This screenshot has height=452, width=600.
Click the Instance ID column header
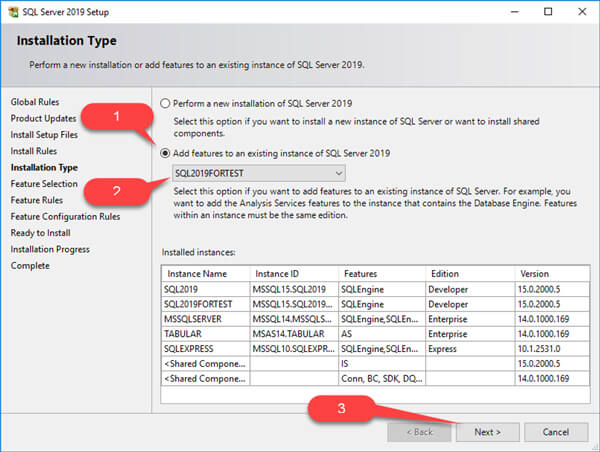[294, 274]
